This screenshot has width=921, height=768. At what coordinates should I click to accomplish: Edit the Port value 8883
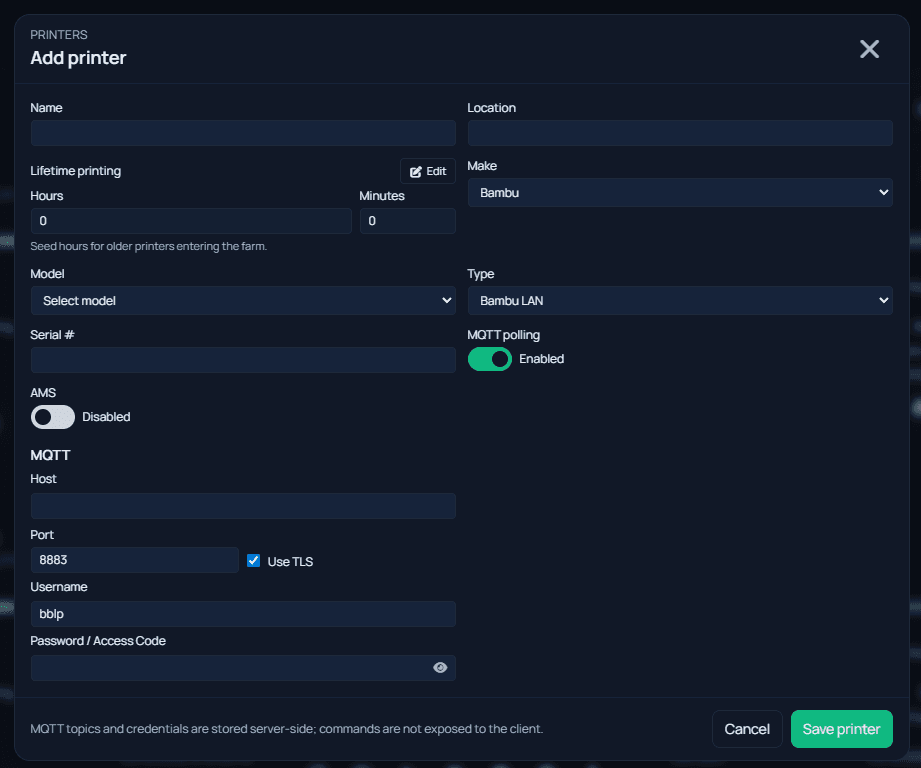(134, 559)
